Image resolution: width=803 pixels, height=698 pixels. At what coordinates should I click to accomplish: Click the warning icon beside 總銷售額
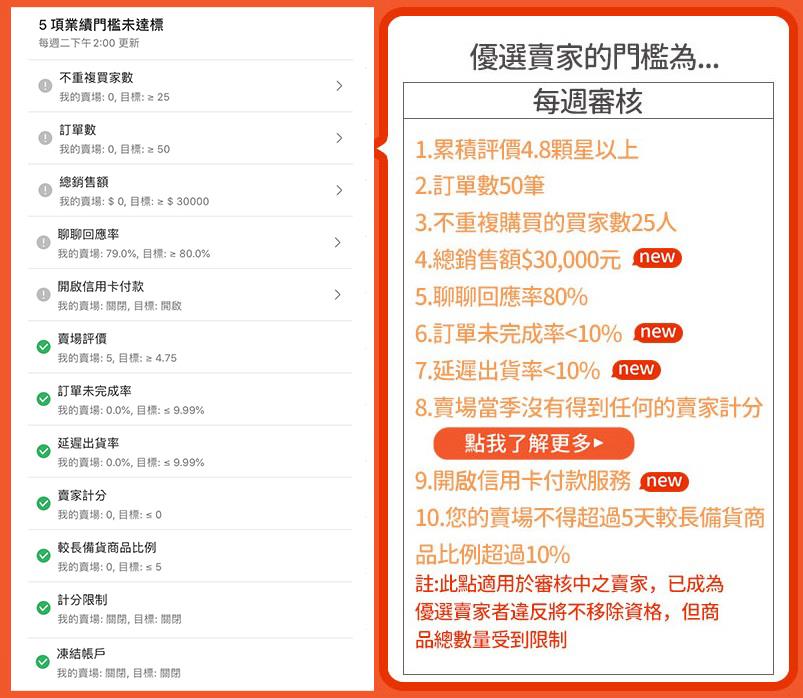pyautogui.click(x=44, y=187)
